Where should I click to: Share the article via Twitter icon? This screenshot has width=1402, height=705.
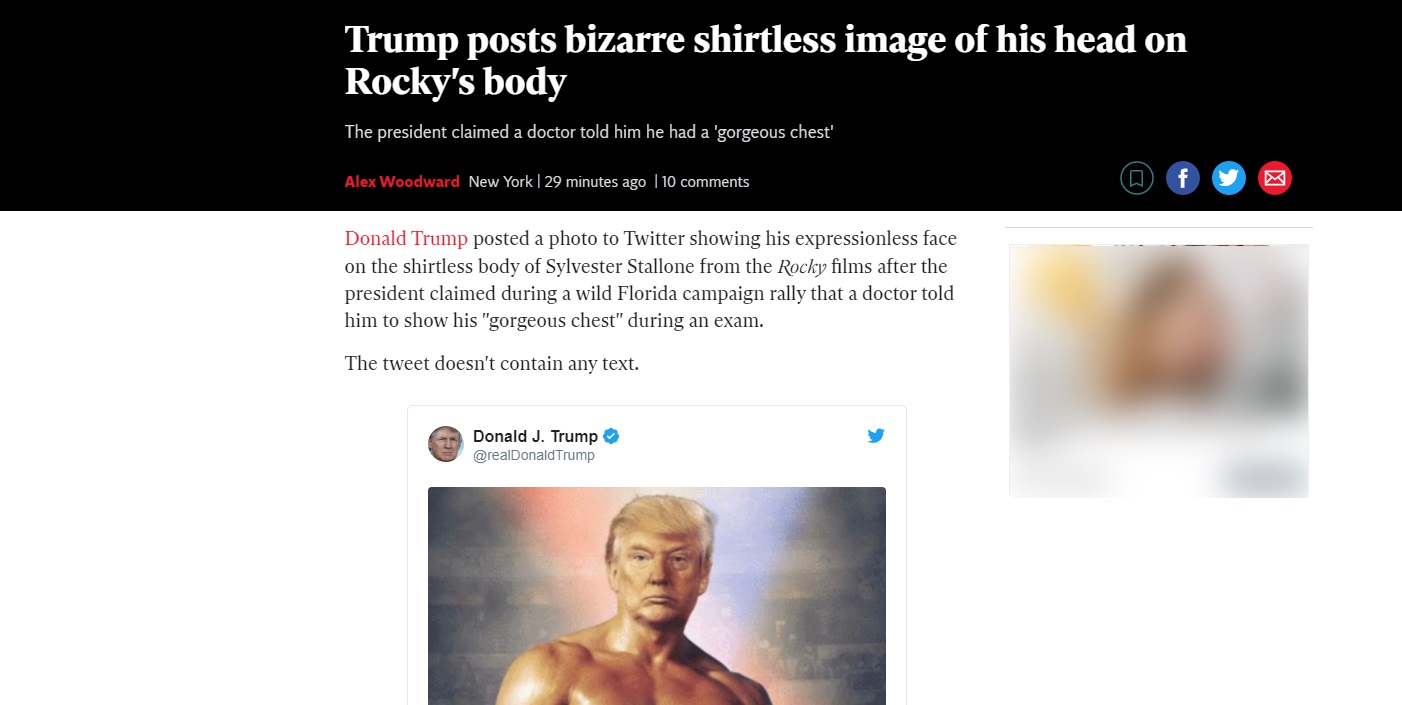click(x=1228, y=179)
